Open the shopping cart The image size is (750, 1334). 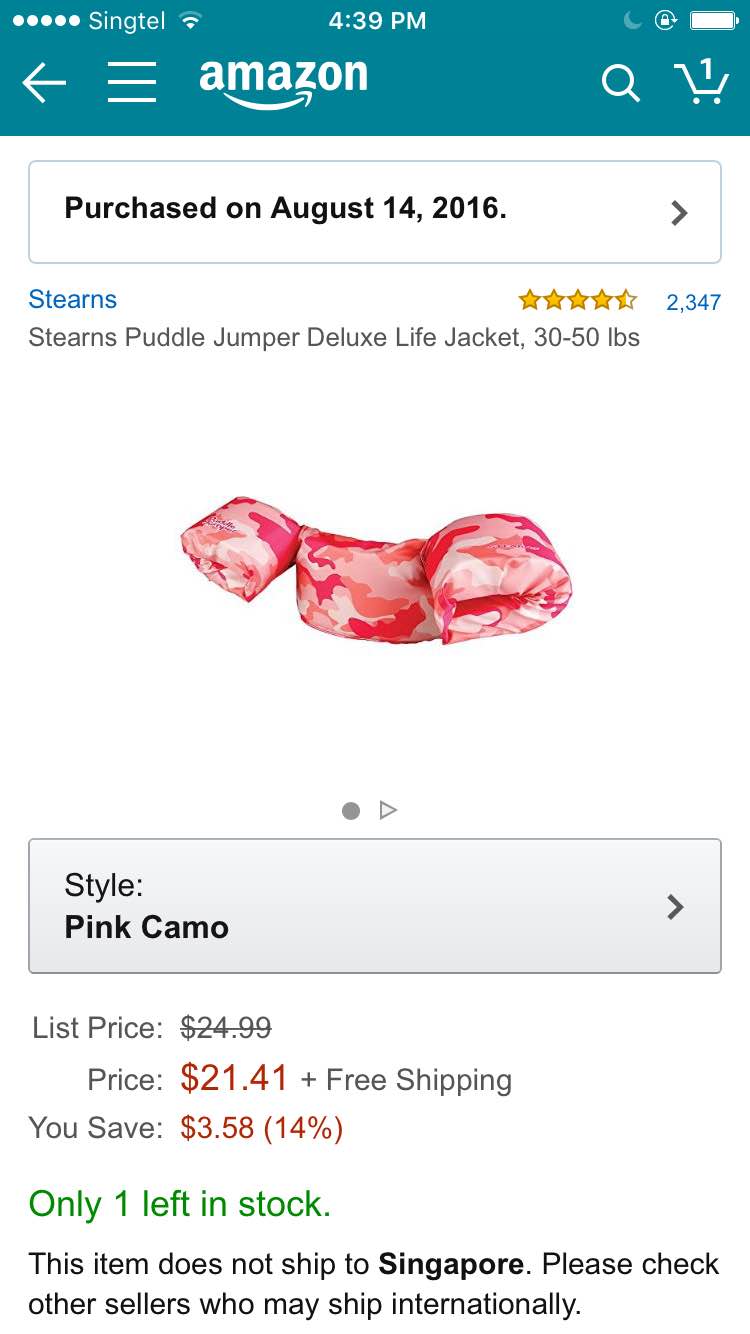(x=700, y=81)
